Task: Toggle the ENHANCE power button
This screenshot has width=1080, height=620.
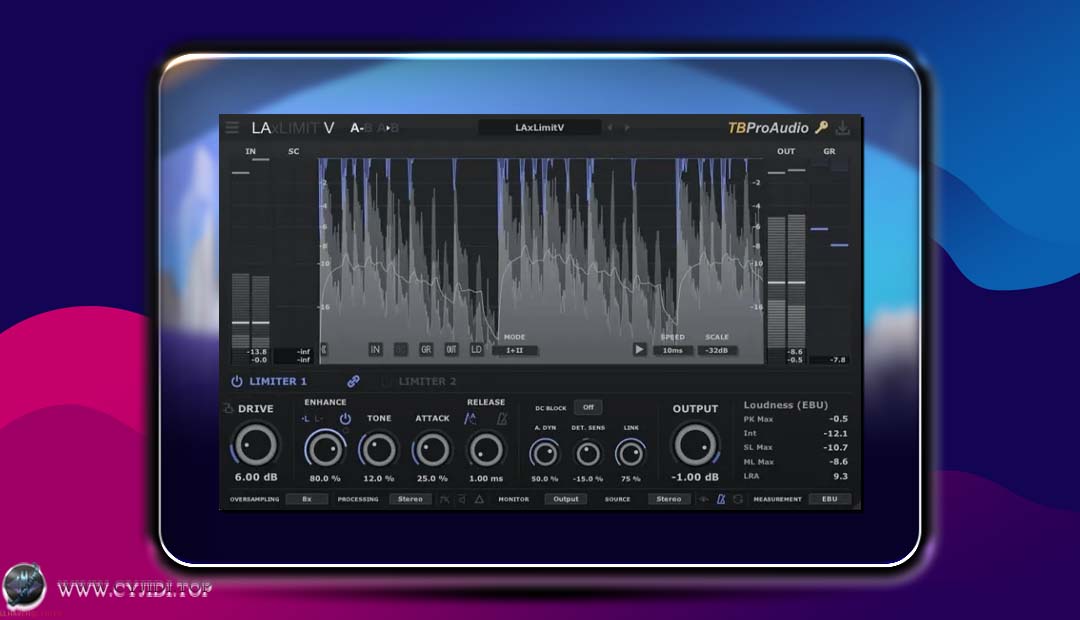Action: pos(345,418)
